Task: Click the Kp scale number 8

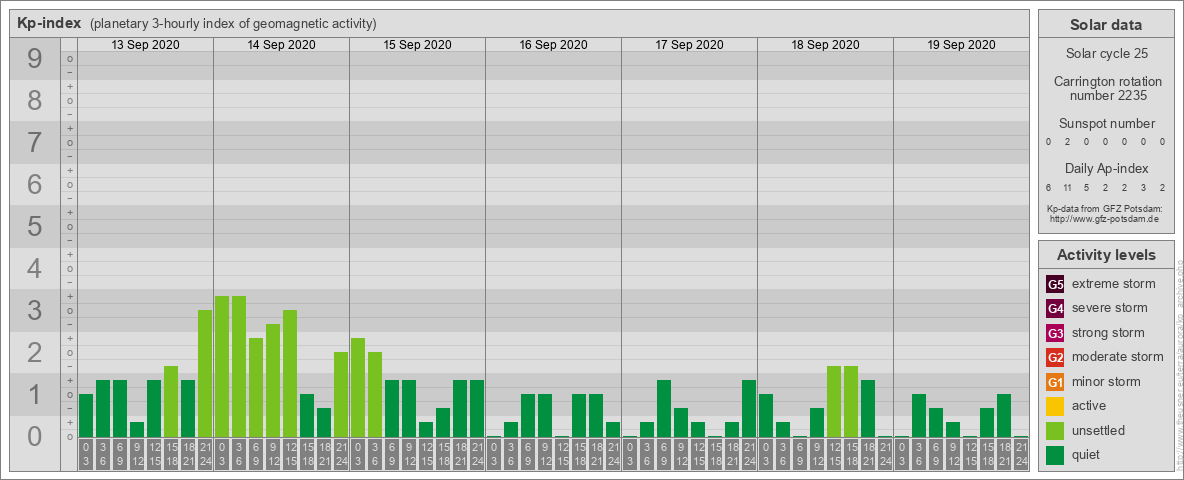Action: [35, 100]
